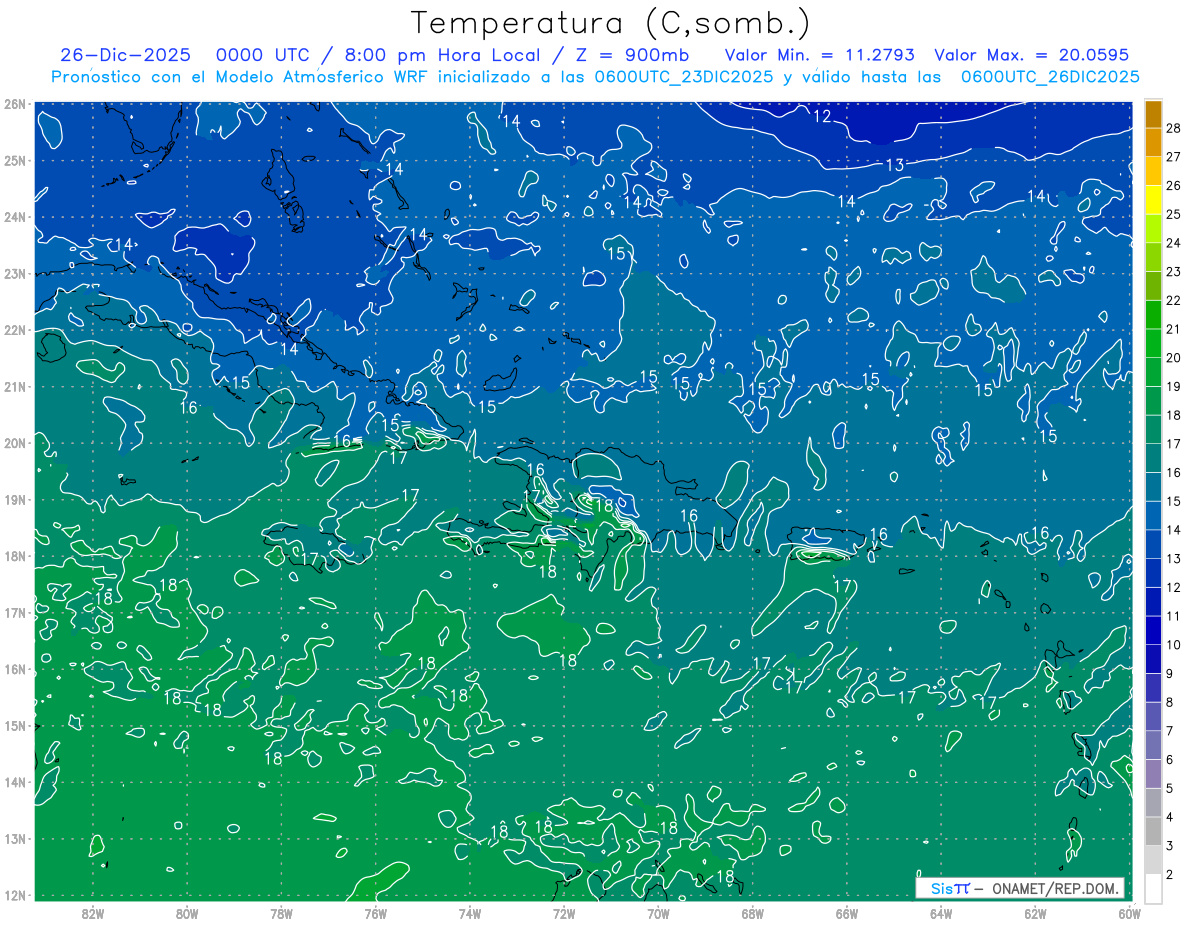The height and width of the screenshot is (927, 1200).
Task: Click the "74W" longitude axis label
Action: click(x=470, y=913)
